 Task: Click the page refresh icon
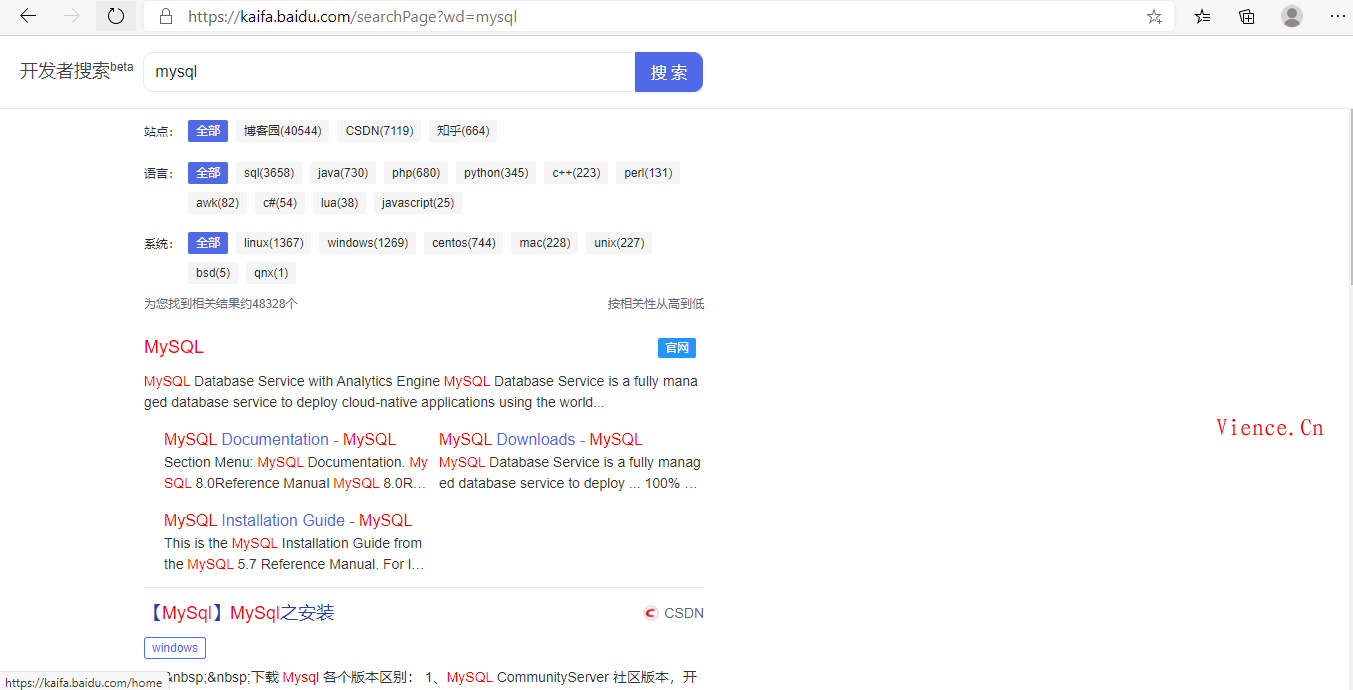point(116,16)
